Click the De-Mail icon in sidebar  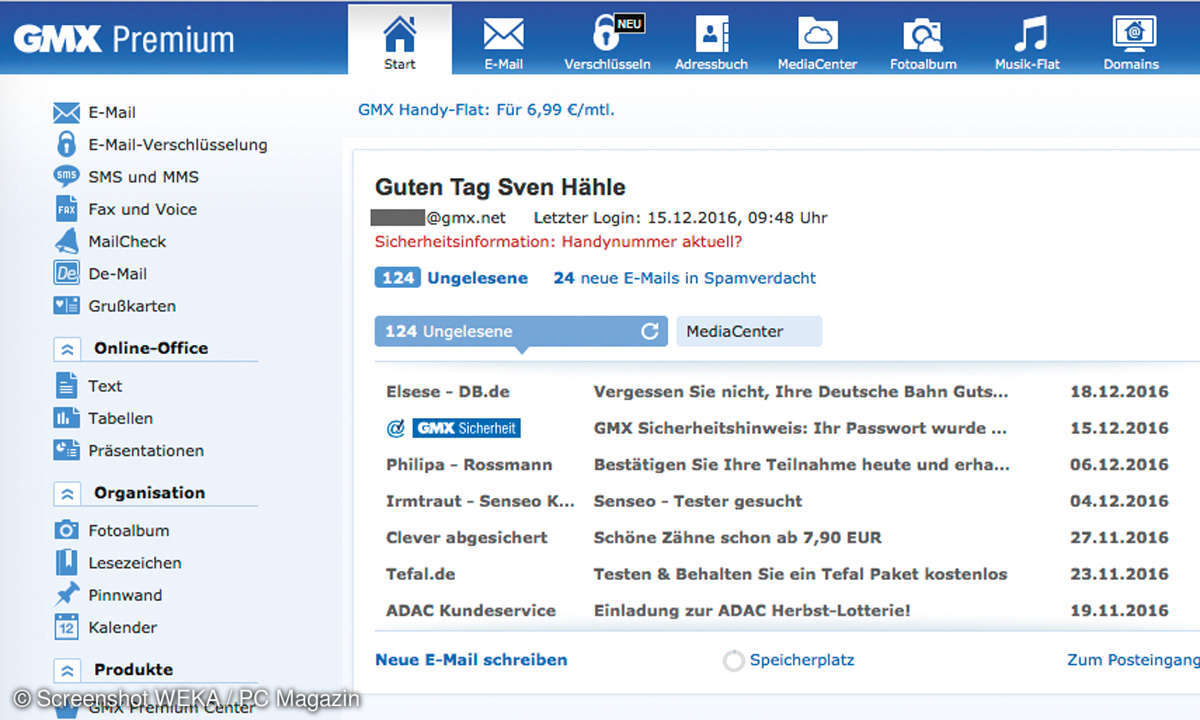pos(66,273)
